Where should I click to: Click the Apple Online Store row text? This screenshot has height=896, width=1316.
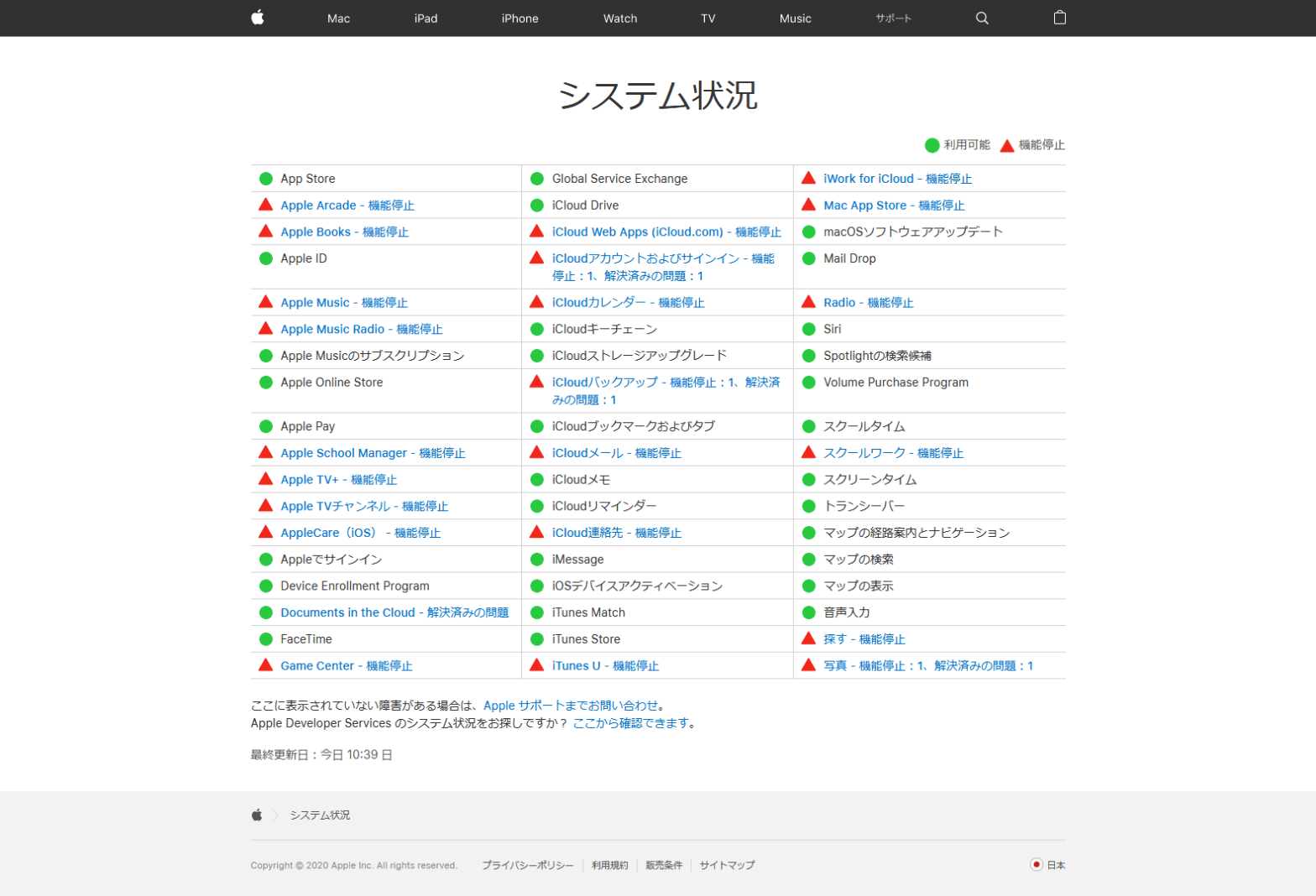(x=332, y=383)
